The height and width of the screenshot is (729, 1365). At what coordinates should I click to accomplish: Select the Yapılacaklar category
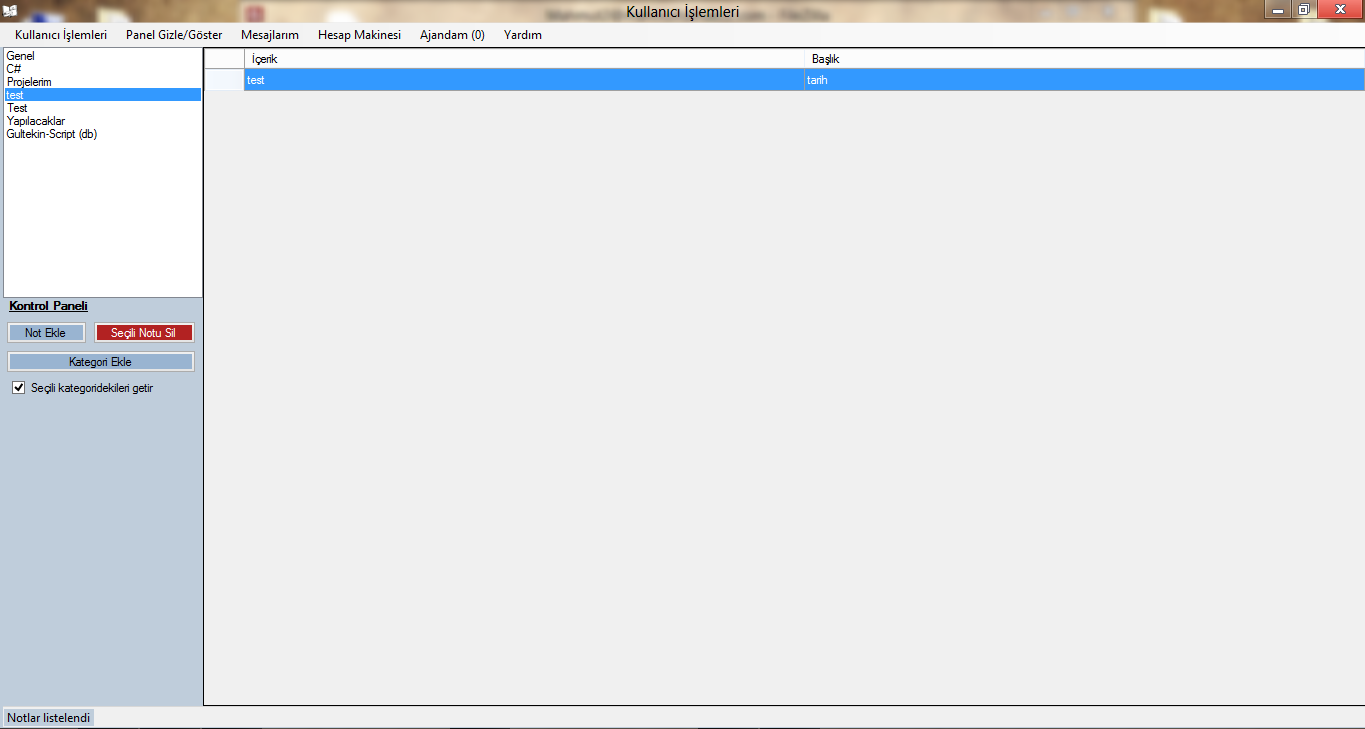36,121
